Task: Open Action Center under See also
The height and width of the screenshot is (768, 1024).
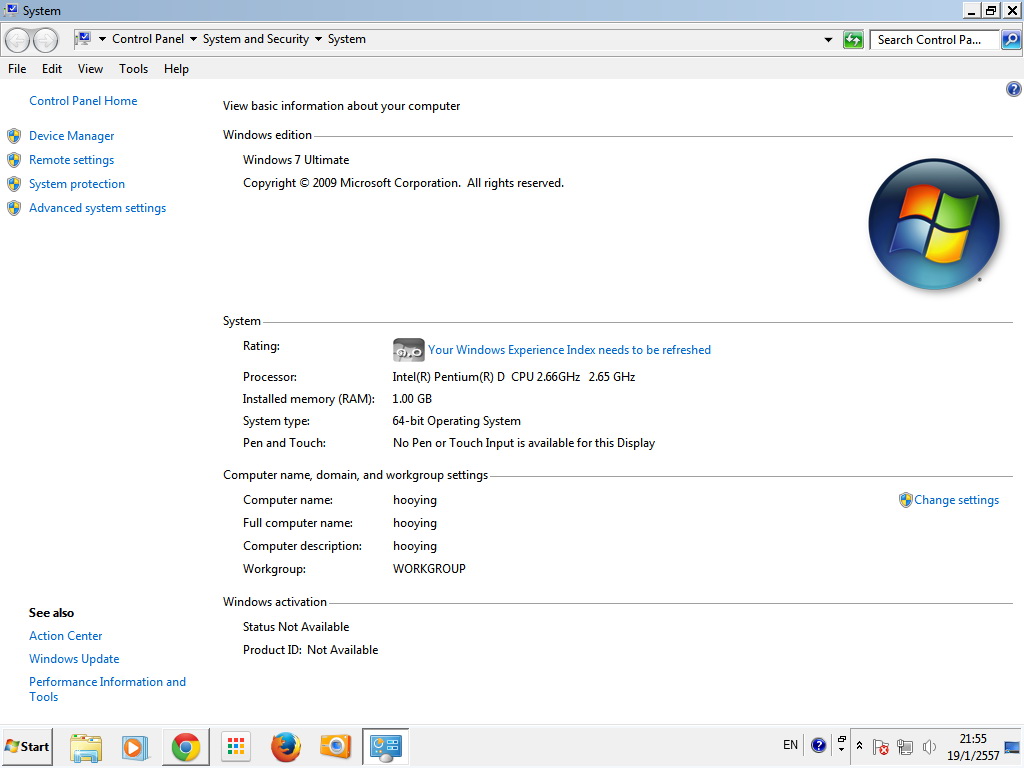Action: (65, 636)
